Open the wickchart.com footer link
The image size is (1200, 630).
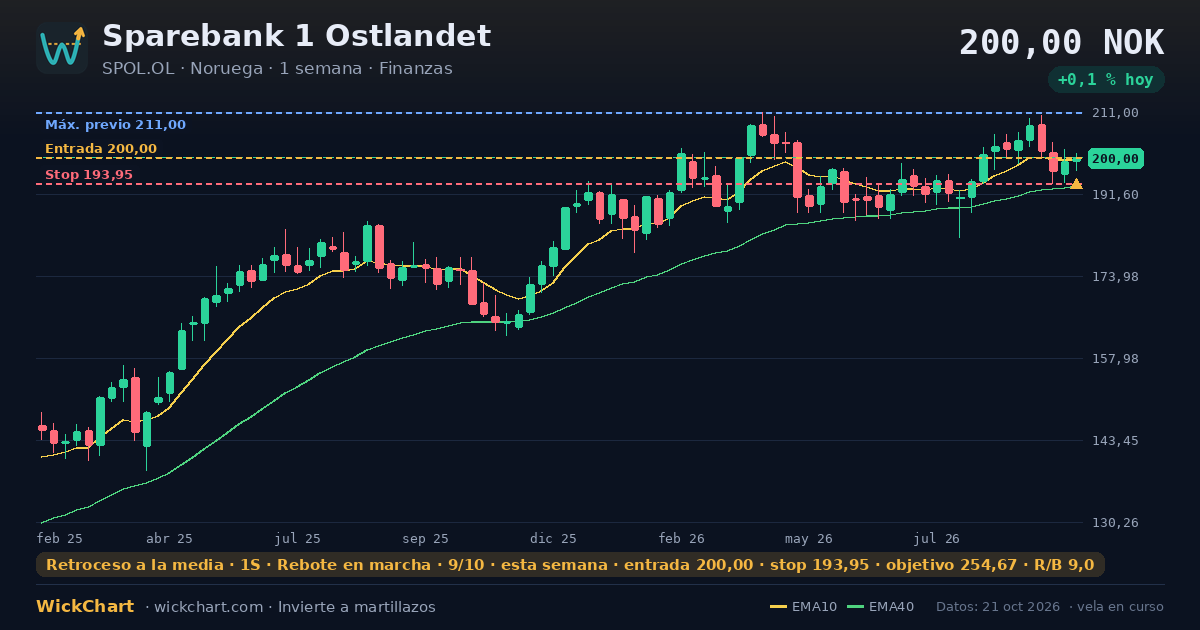click(210, 607)
